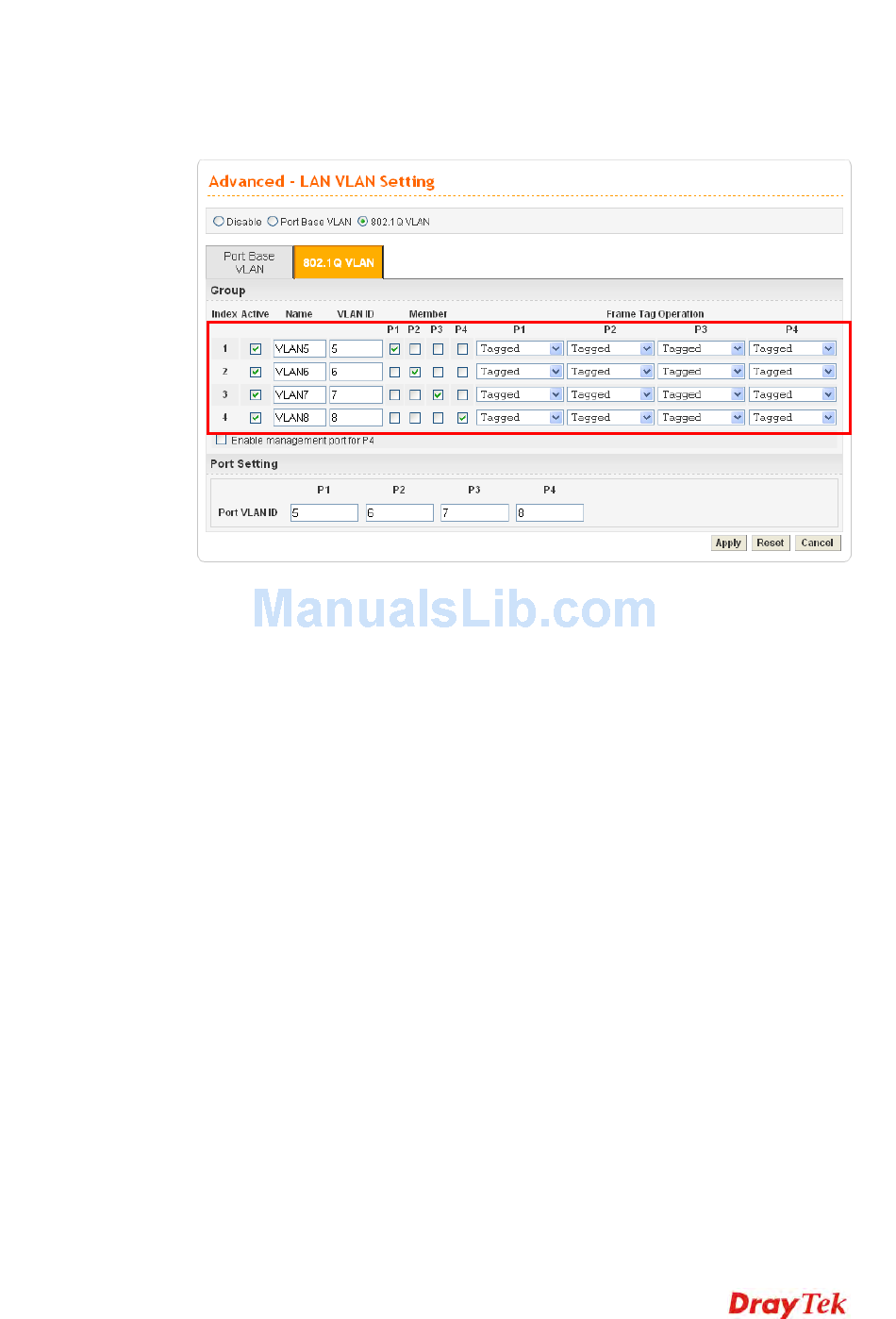This screenshot has width=896, height=1319.
Task: Open P2 frame tag dropdown for VLAN5
Action: point(610,348)
